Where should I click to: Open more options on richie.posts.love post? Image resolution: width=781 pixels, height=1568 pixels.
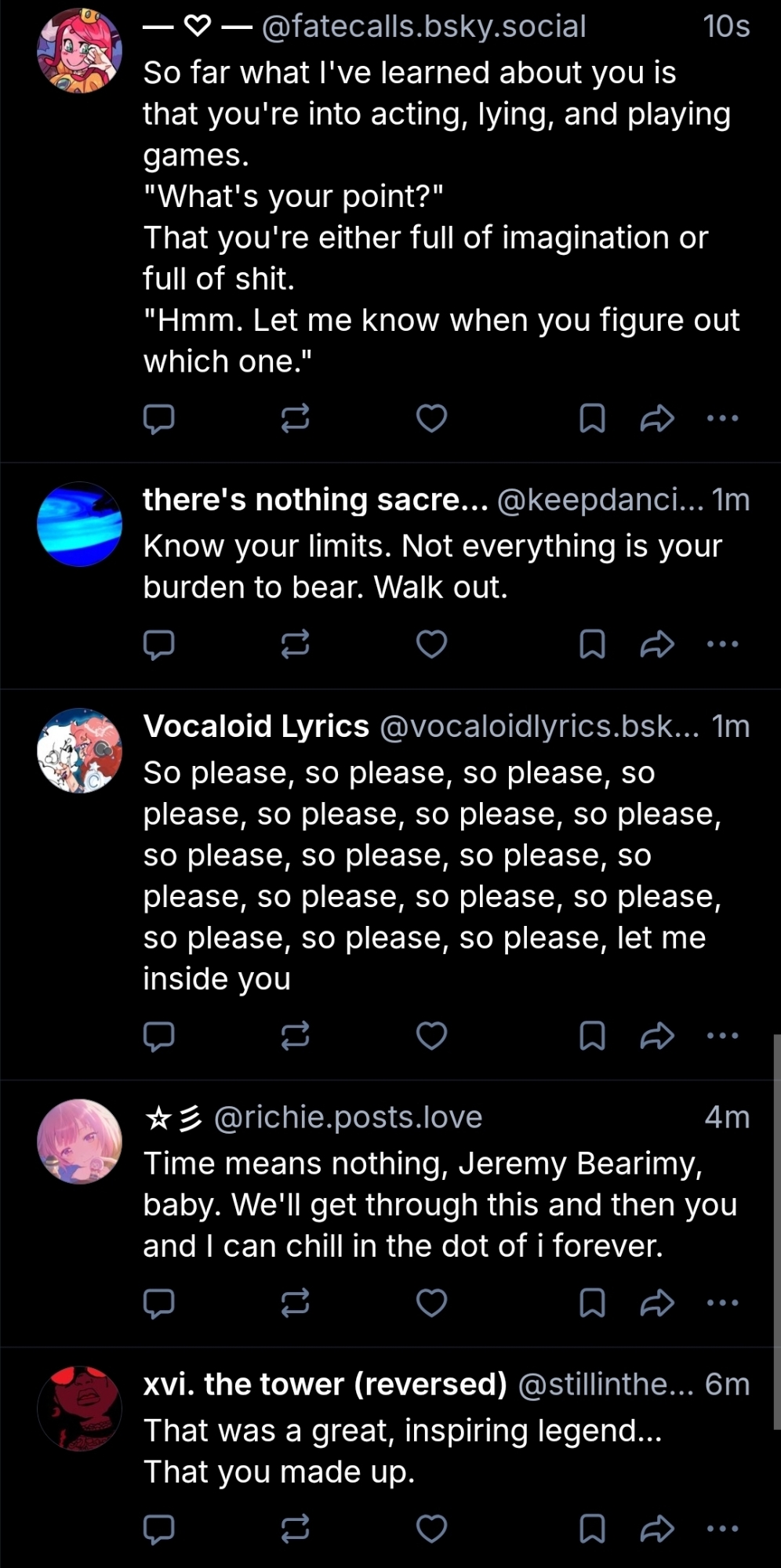click(x=722, y=1303)
